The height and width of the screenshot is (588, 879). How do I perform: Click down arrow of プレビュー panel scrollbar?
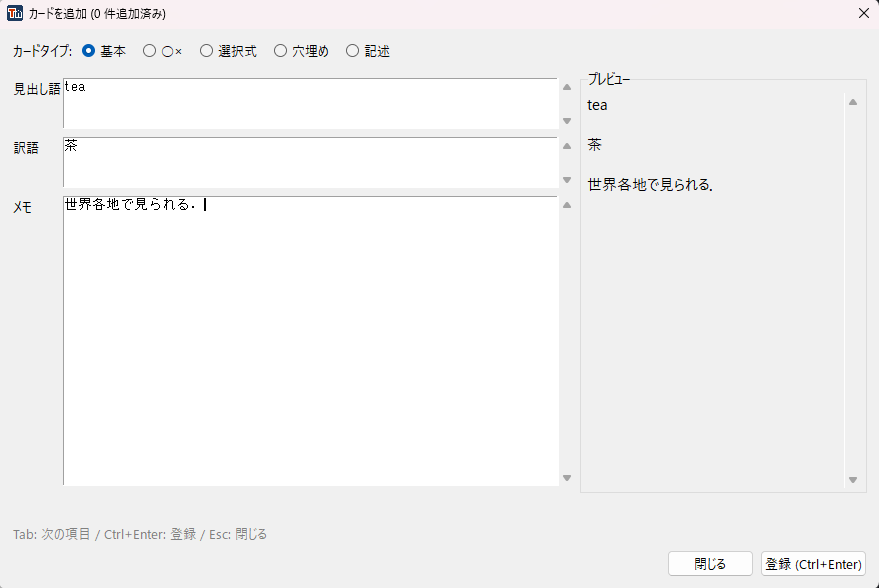pos(853,480)
